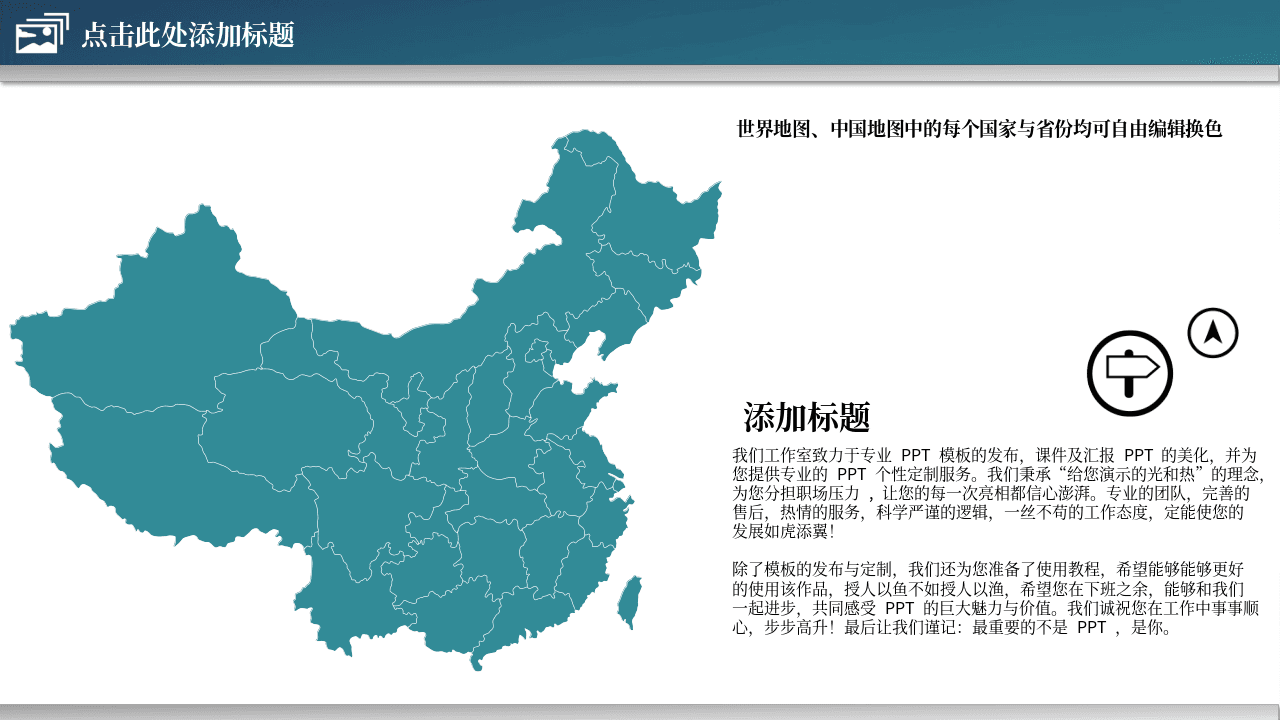The width and height of the screenshot is (1280, 720).
Task: Click the picture icon in the header
Action: (43, 33)
